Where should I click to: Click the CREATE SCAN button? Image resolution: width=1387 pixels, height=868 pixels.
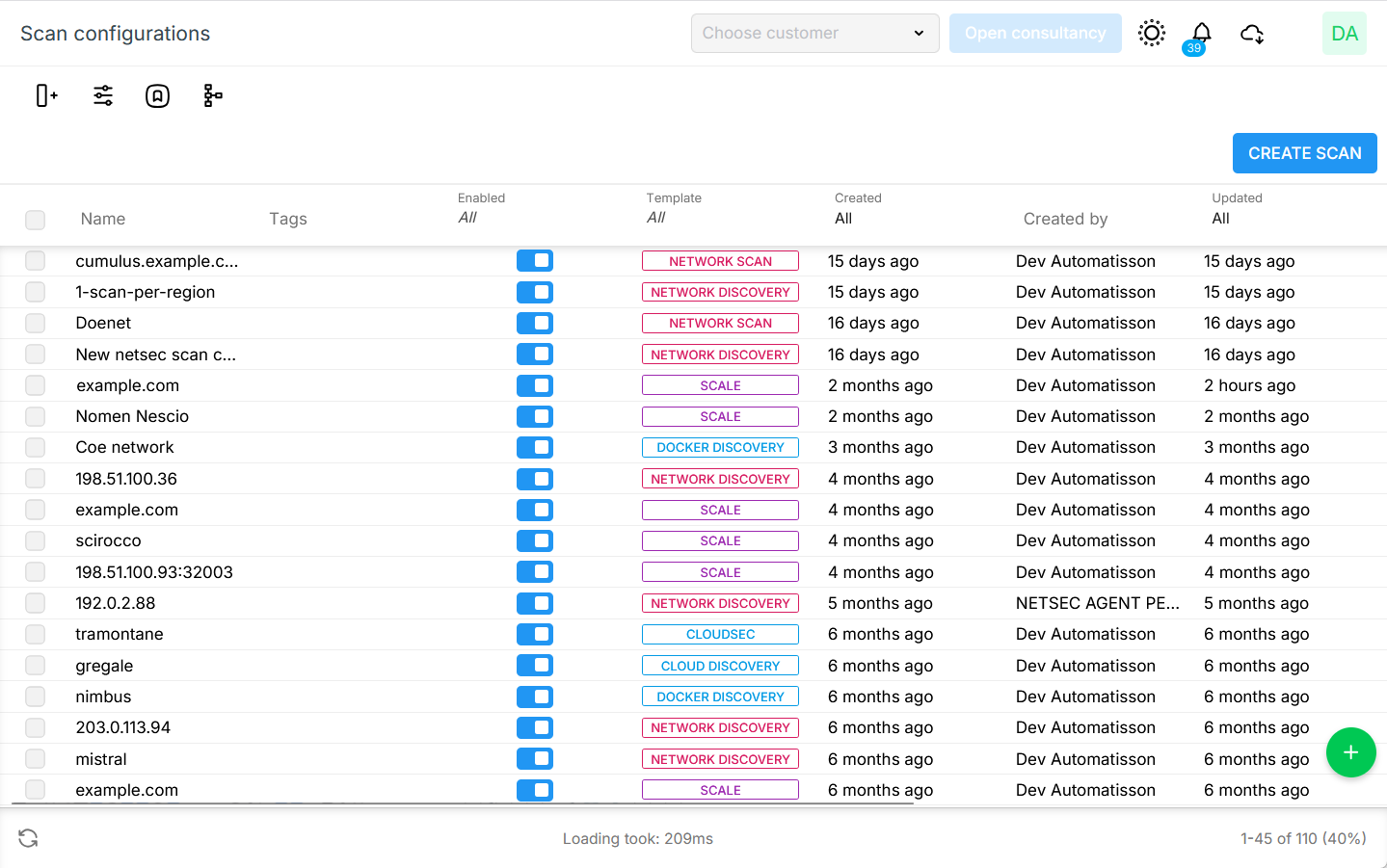1304,153
